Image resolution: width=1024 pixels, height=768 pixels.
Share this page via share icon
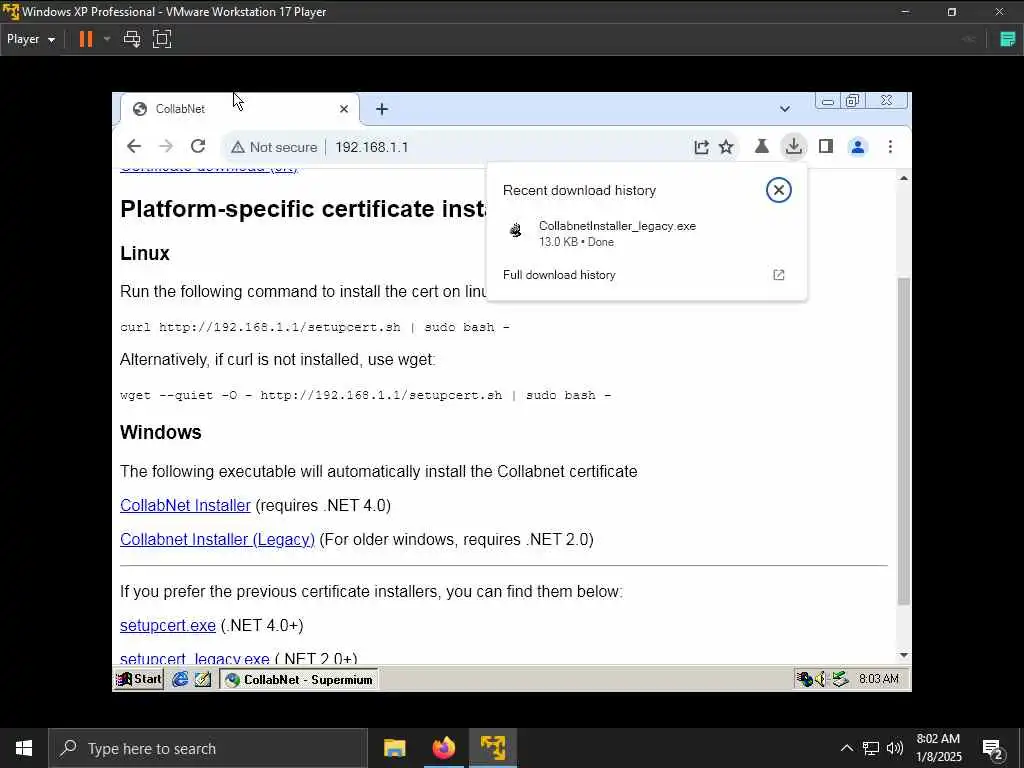pos(701,147)
